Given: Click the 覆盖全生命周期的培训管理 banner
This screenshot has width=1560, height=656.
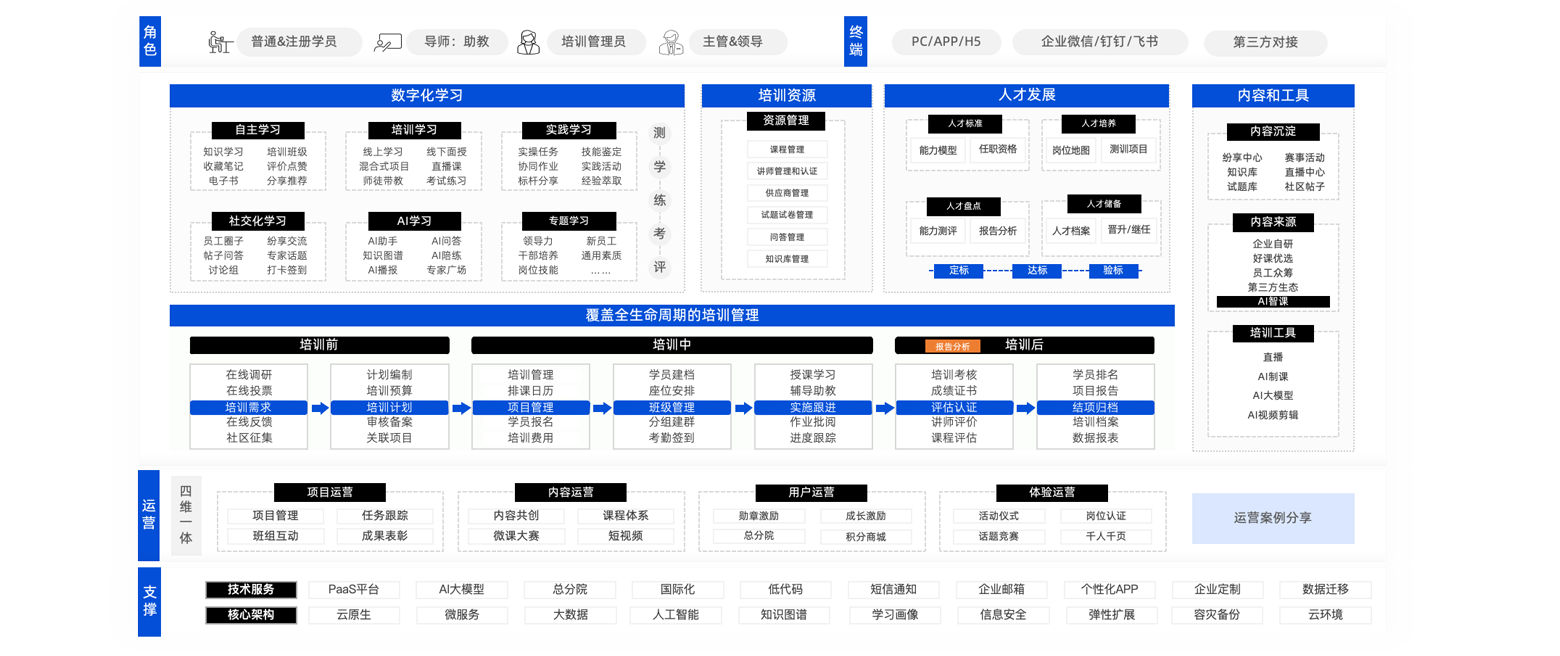Looking at the screenshot, I should (x=672, y=315).
